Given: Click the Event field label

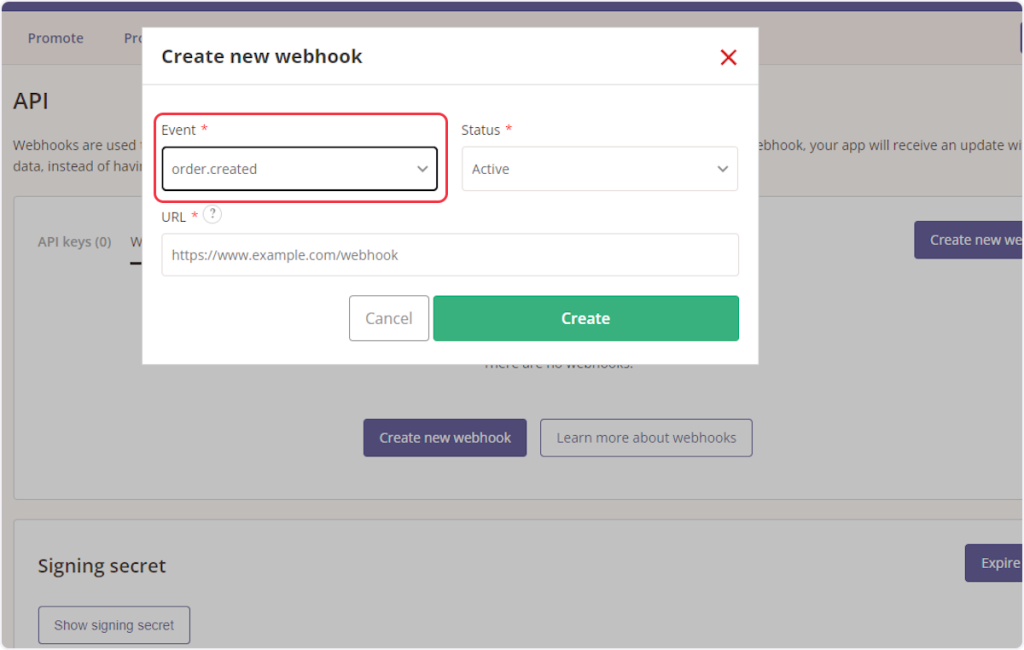Looking at the screenshot, I should click(179, 130).
